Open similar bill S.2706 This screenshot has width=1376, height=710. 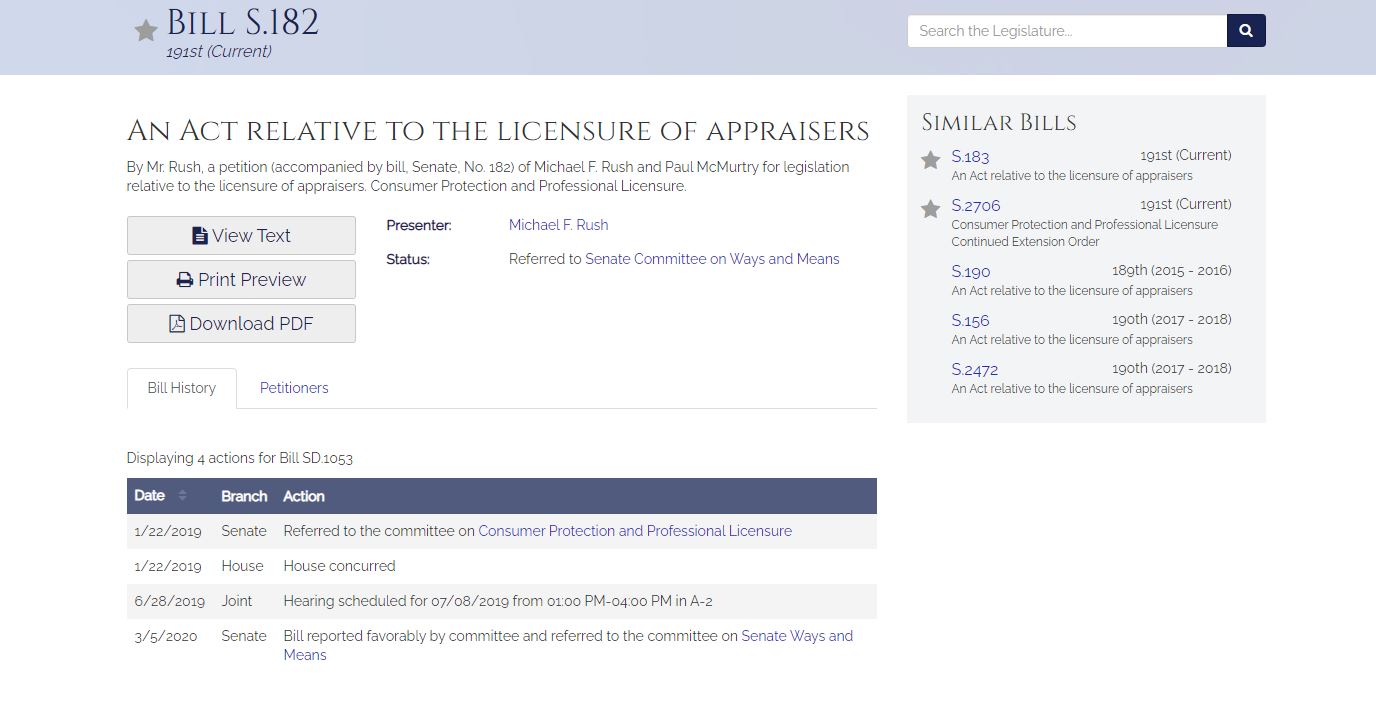[975, 206]
